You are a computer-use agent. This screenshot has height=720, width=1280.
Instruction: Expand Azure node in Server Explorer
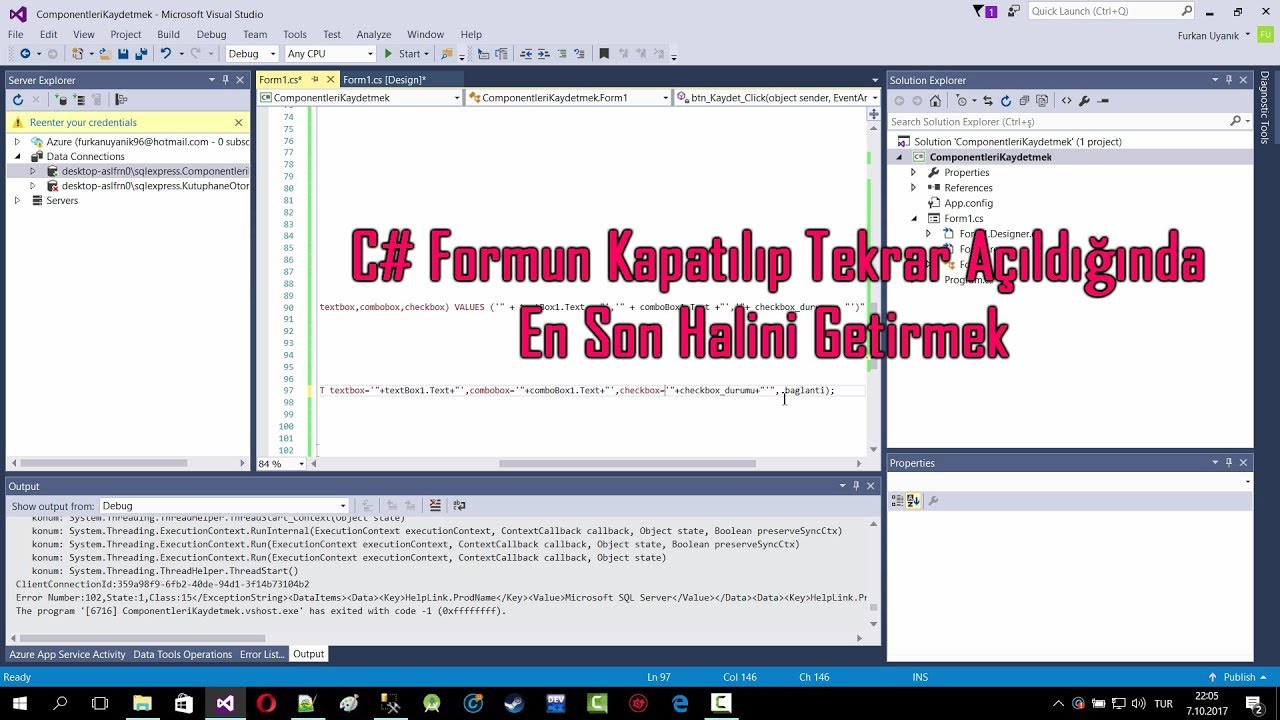pos(17,142)
